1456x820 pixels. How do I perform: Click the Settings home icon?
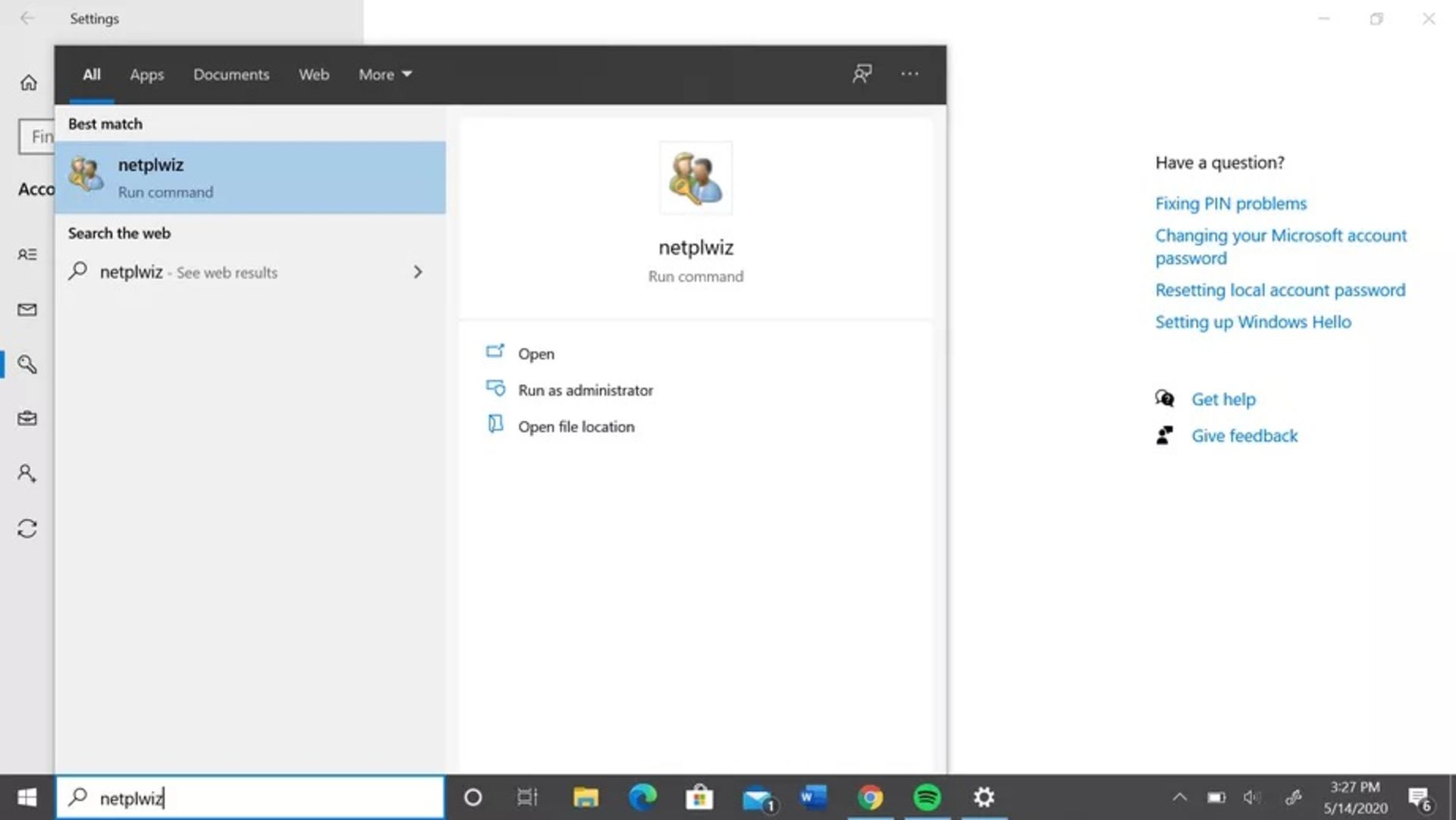[x=28, y=83]
